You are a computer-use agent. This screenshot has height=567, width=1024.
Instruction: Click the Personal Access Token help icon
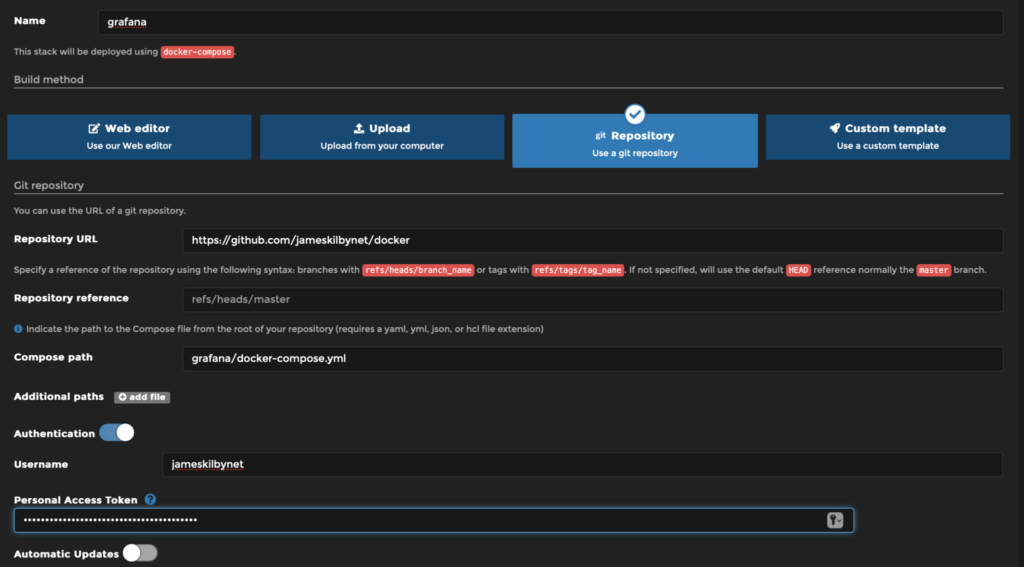150,499
